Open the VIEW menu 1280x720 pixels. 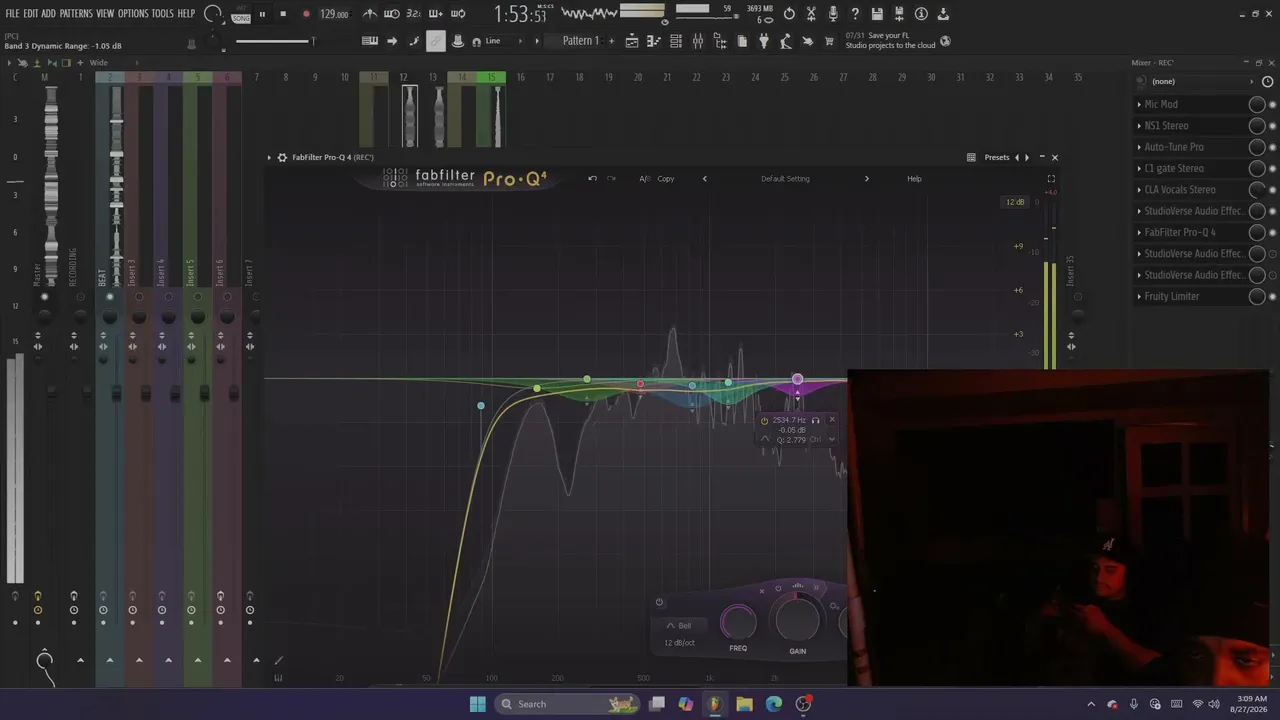[x=105, y=14]
